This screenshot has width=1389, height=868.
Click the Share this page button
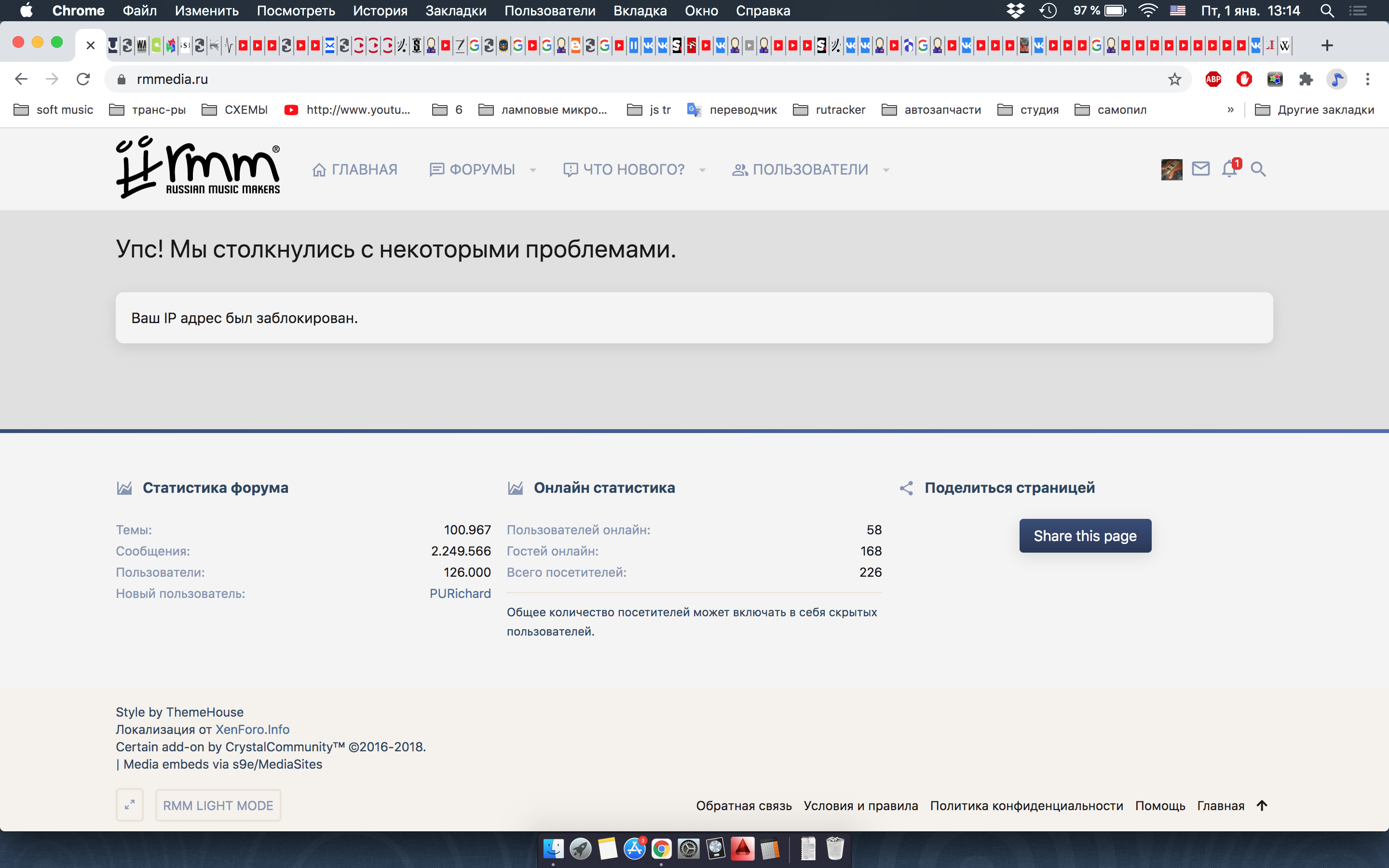coord(1085,536)
